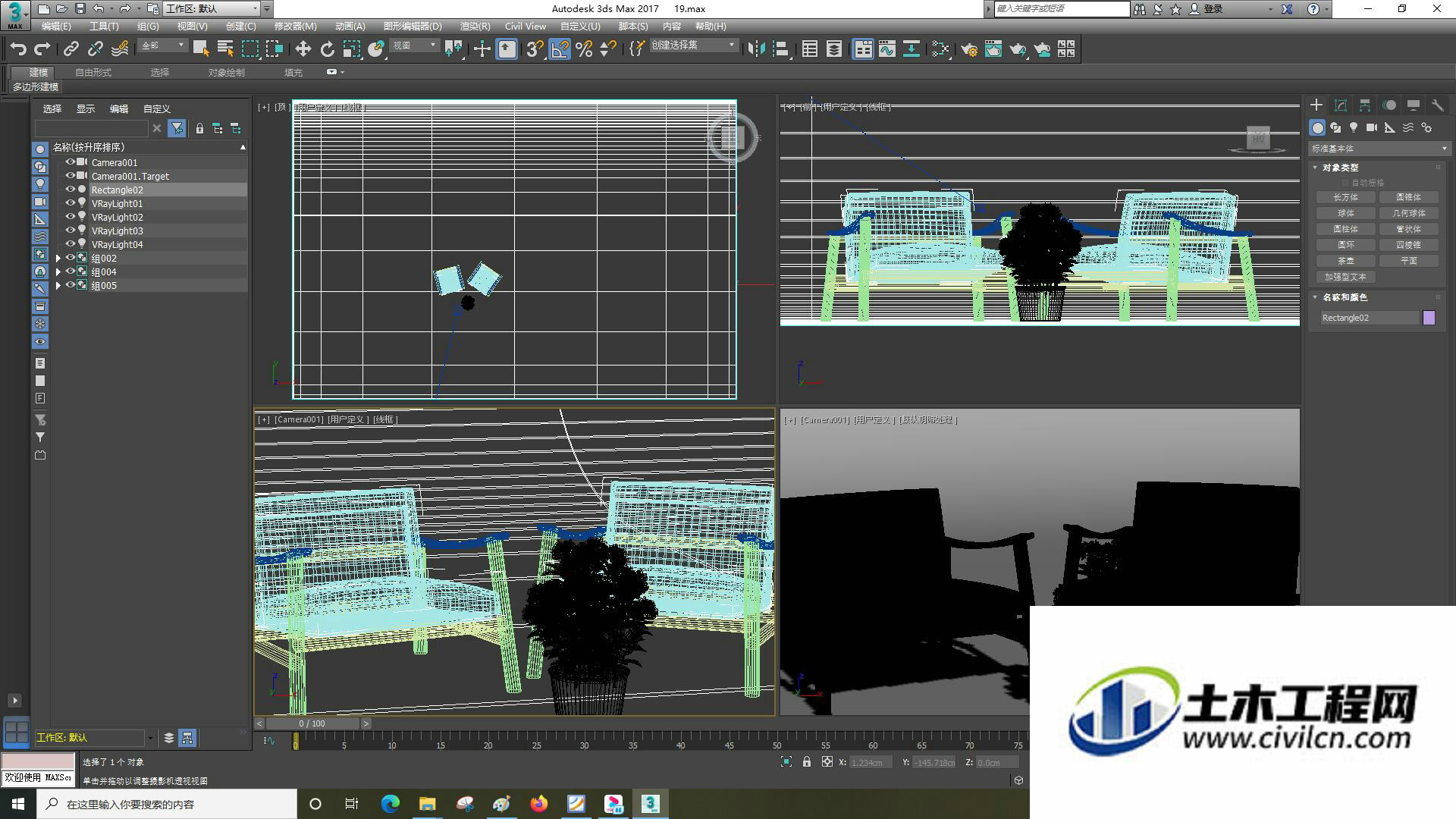The image size is (1456, 819).
Task: Open the Layer Explorer icon
Action: pos(834,49)
